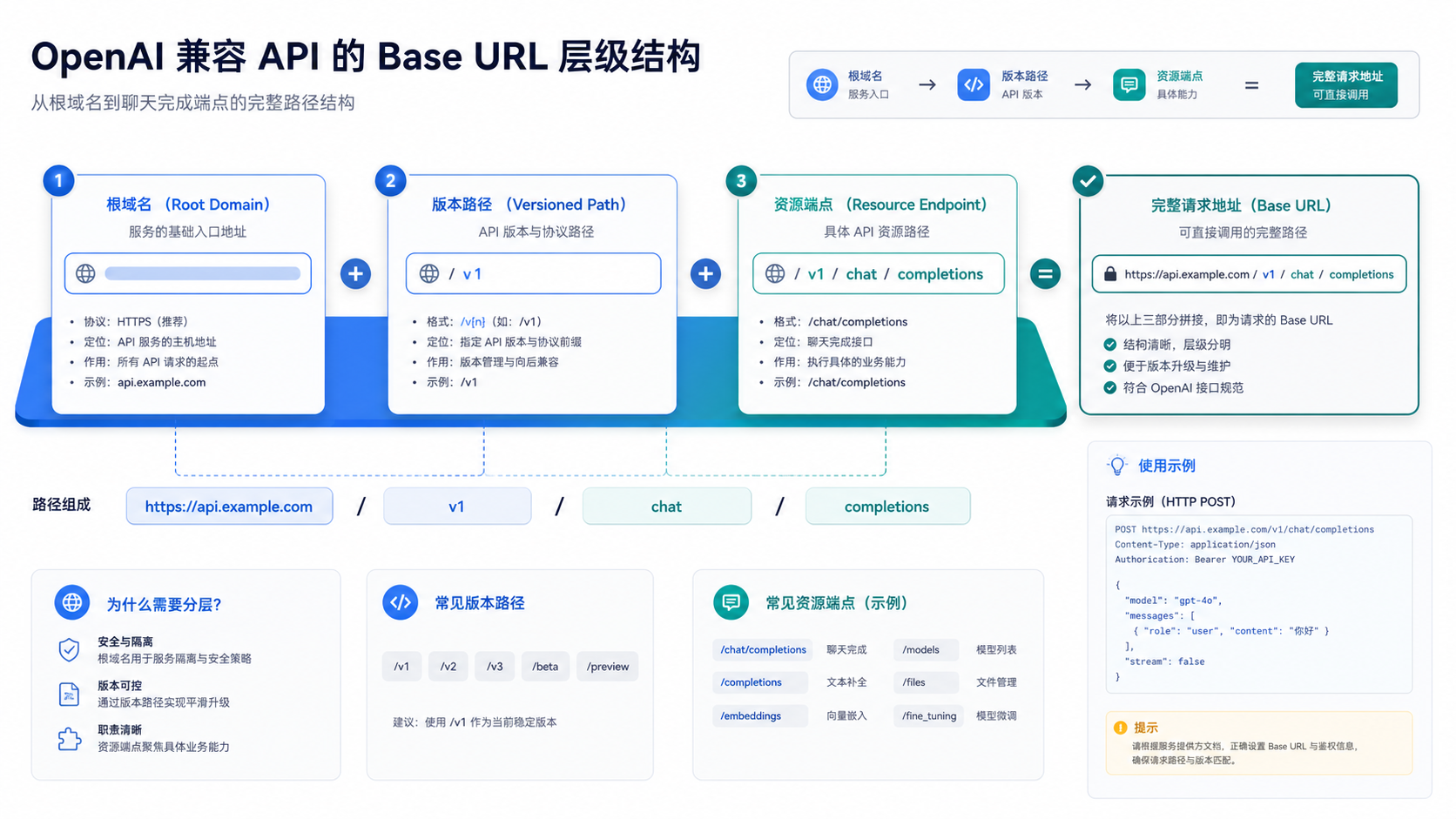Select the /preview version chip
This screenshot has height=819, width=1456.
pos(608,667)
